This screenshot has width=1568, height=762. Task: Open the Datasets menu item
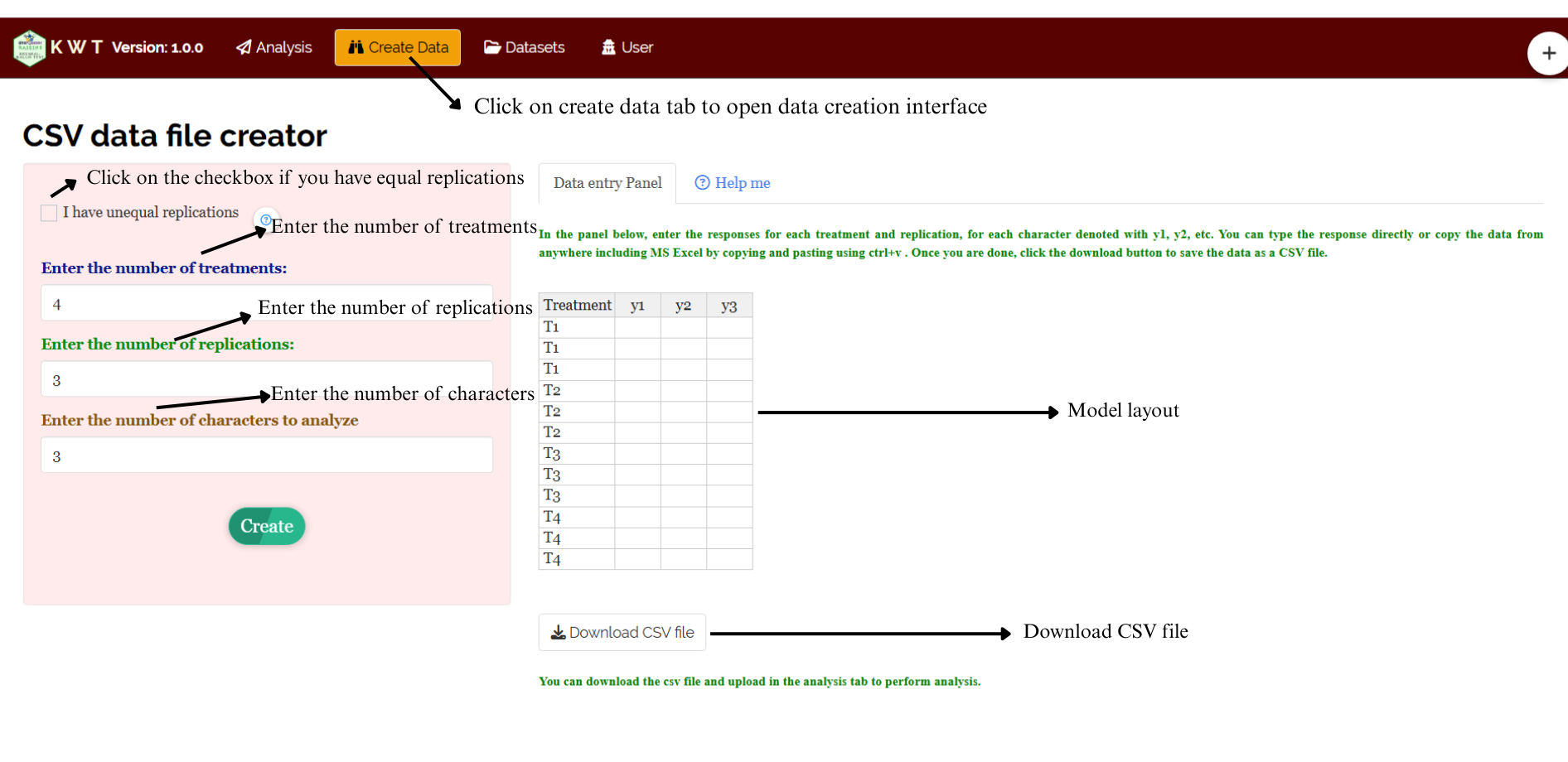[525, 47]
